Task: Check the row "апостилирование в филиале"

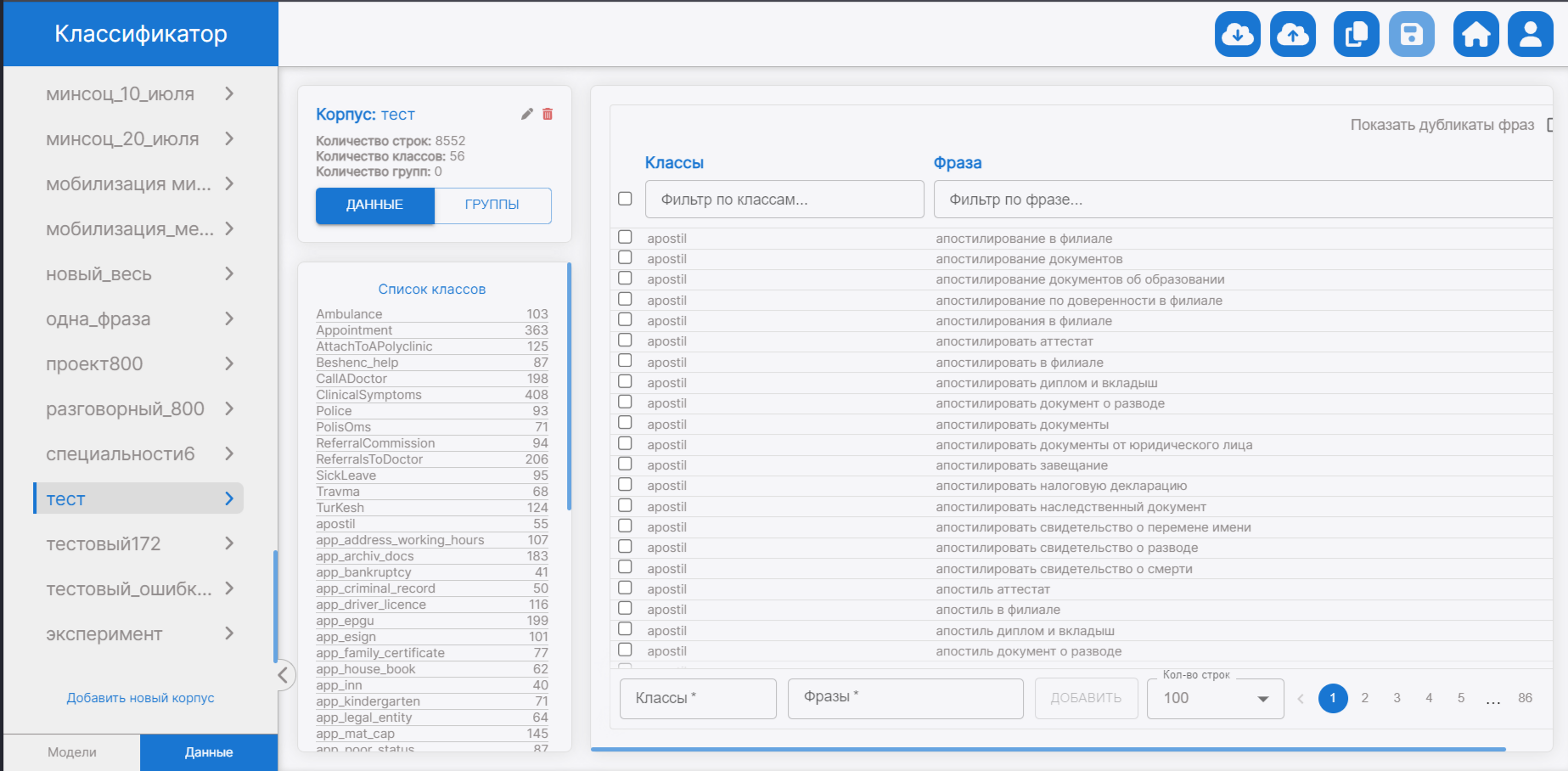Action: (626, 237)
